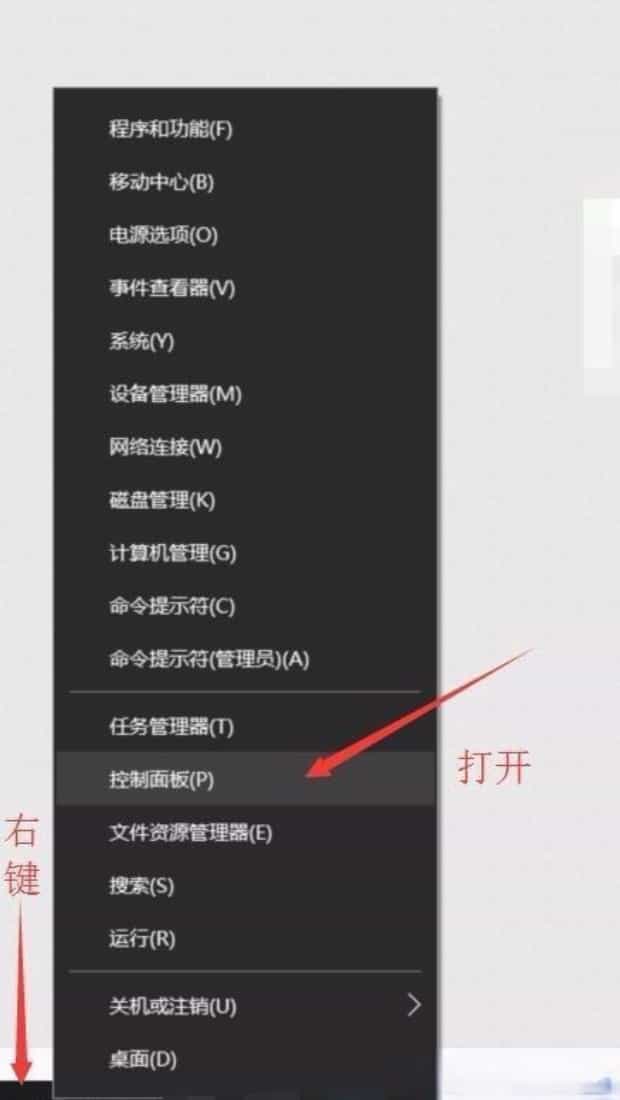Open 电源选项(O)
The width and height of the screenshot is (620, 1100).
[245, 235]
